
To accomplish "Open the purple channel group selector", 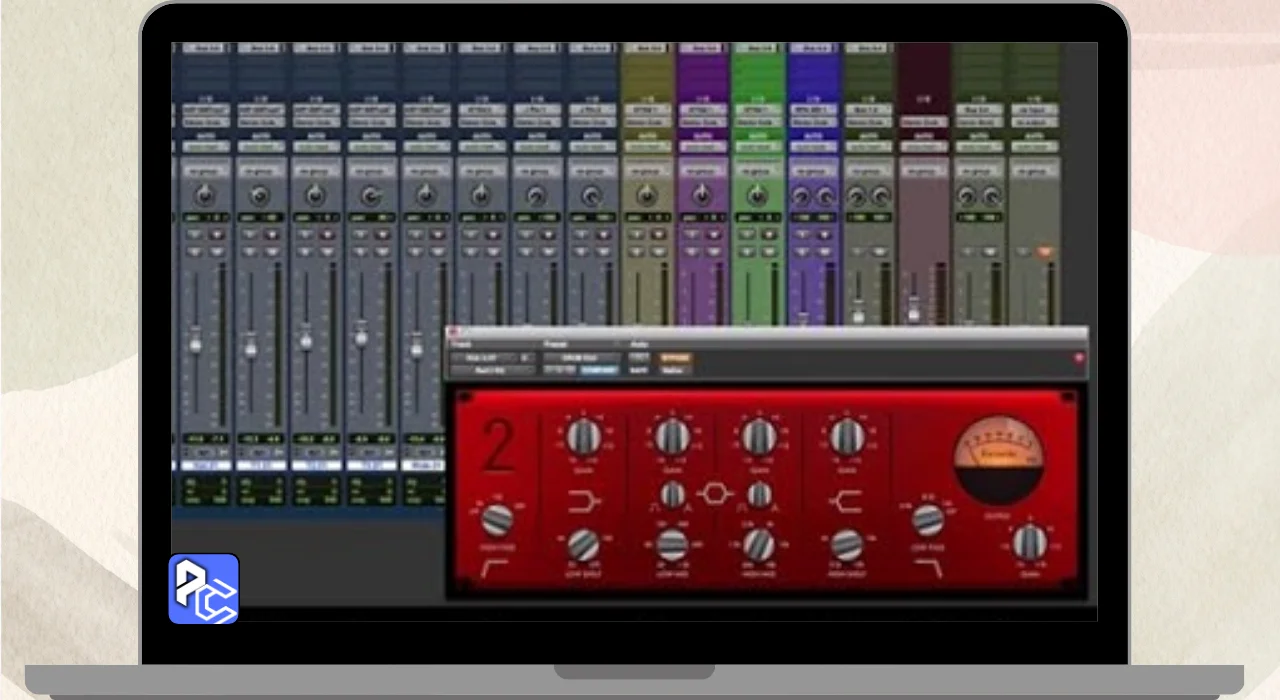I will 704,171.
